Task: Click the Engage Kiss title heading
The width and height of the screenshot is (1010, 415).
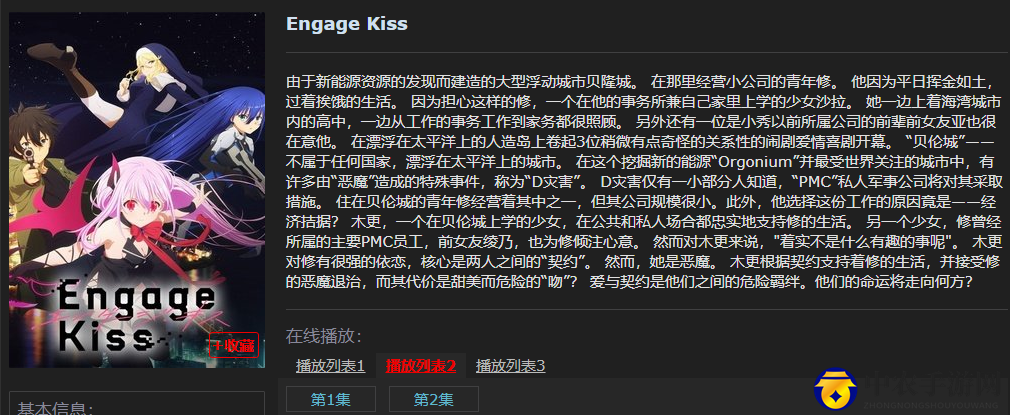Action: click(x=347, y=24)
